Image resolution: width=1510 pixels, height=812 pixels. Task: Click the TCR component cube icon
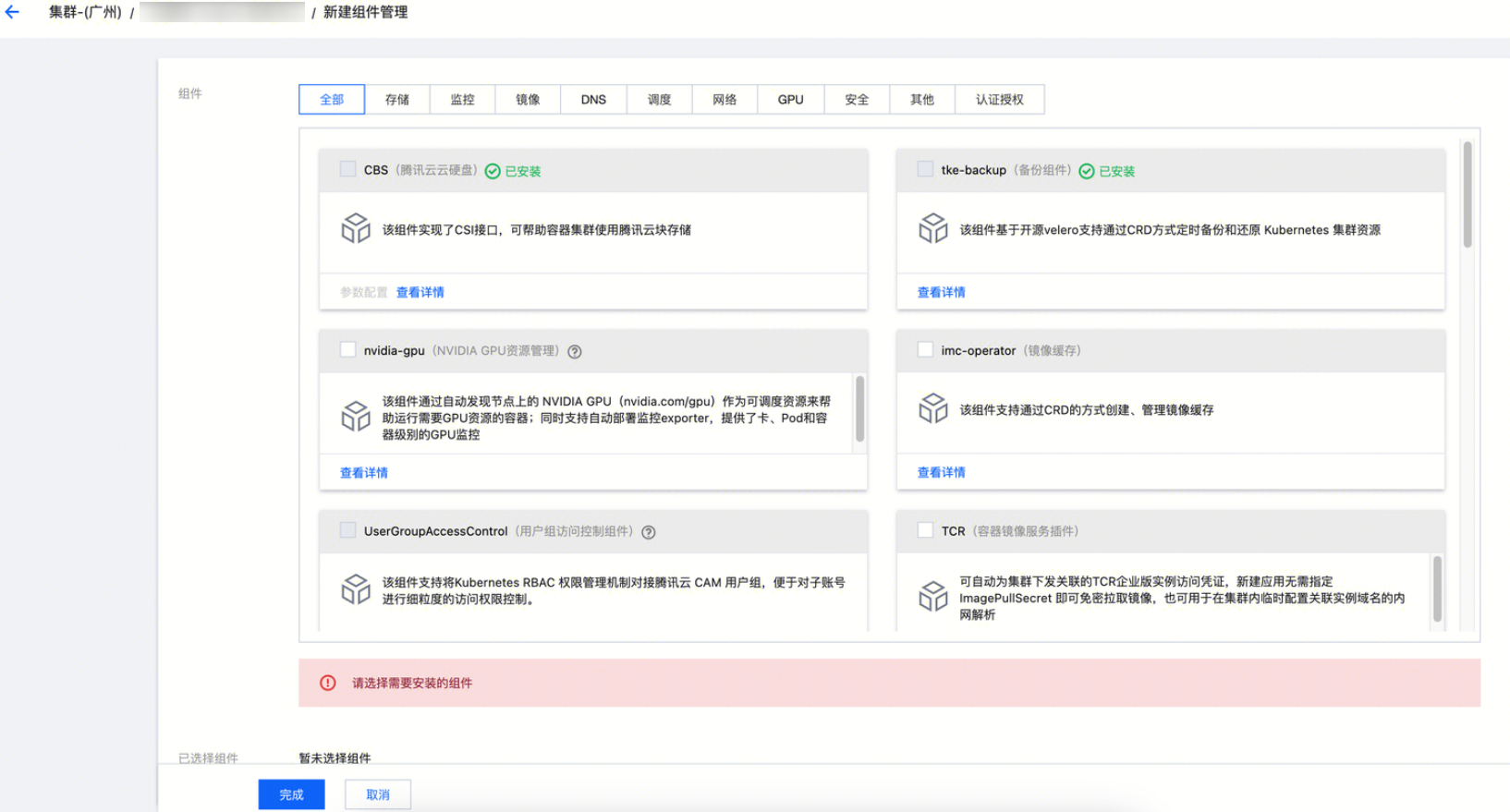933,597
